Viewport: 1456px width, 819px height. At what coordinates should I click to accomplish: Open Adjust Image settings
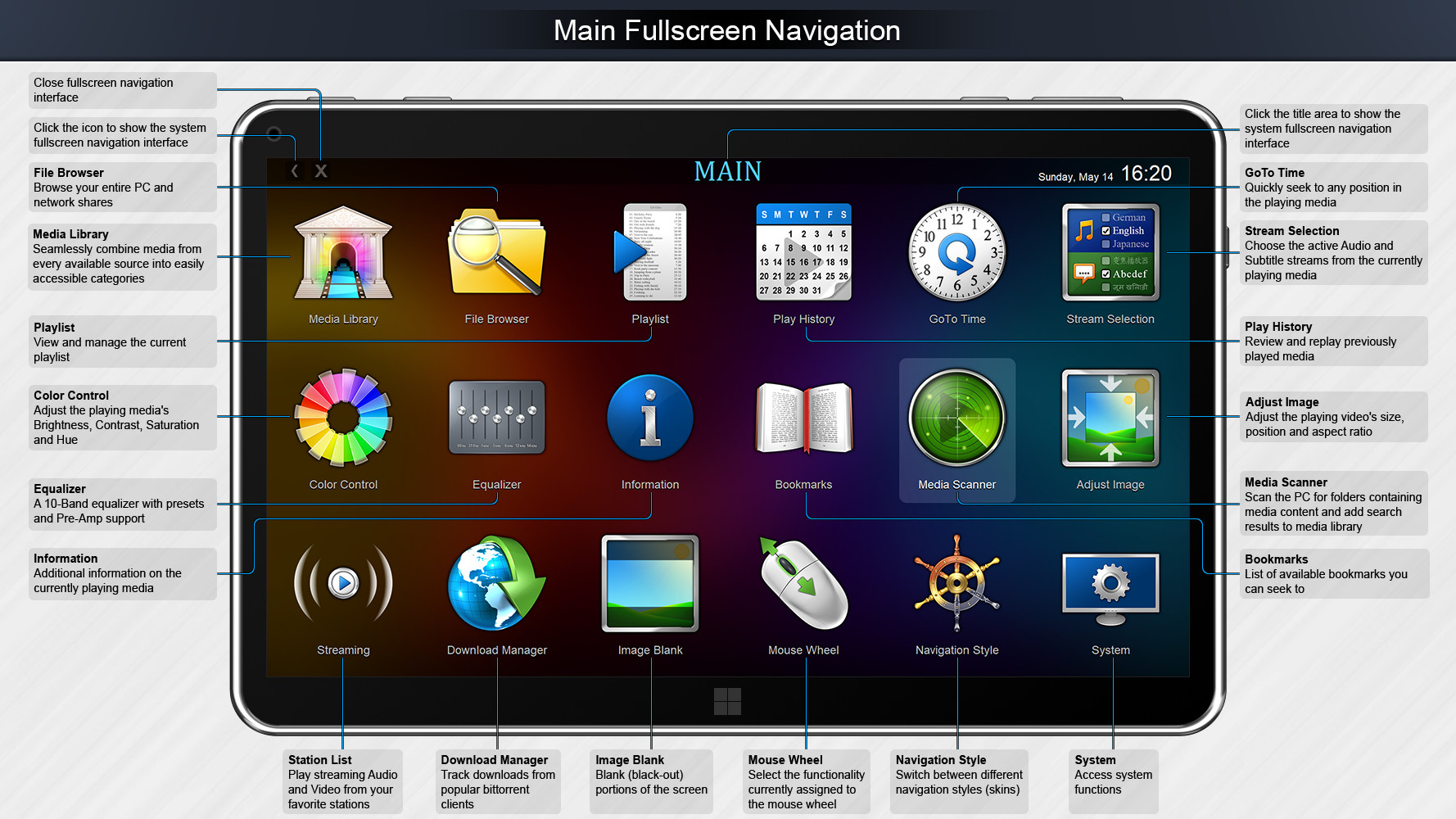point(1110,419)
